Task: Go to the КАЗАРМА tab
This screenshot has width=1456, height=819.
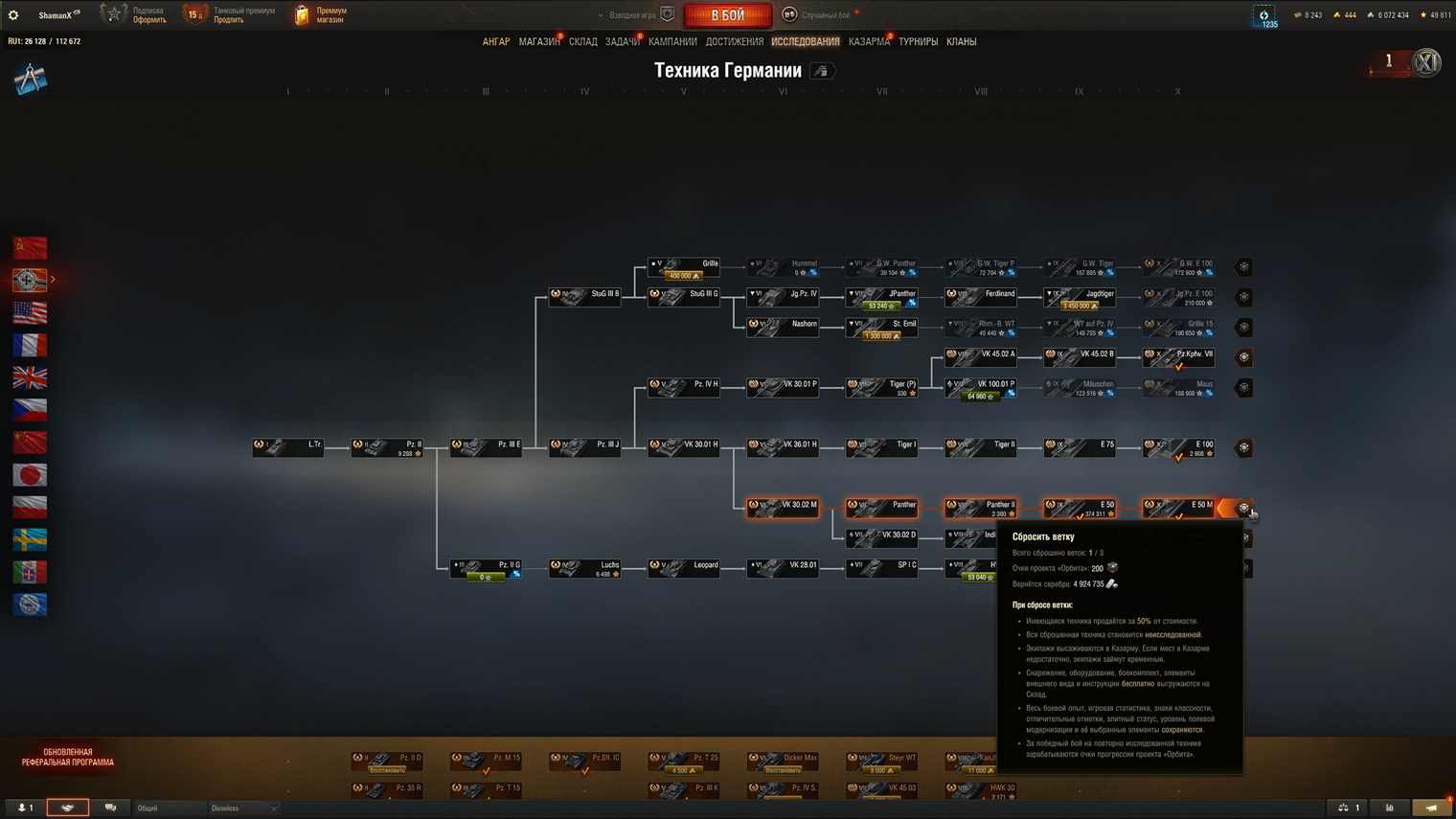Action: tap(869, 42)
